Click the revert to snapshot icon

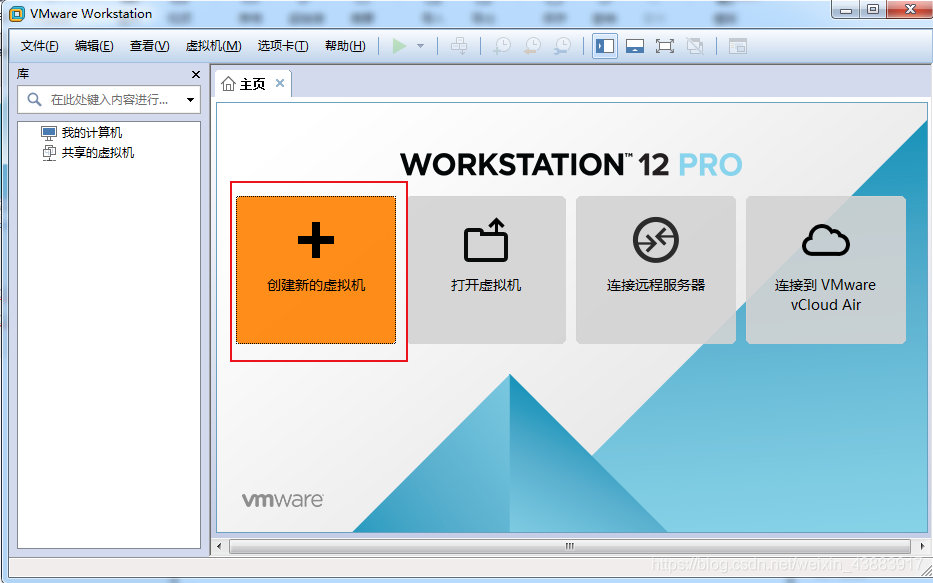532,46
